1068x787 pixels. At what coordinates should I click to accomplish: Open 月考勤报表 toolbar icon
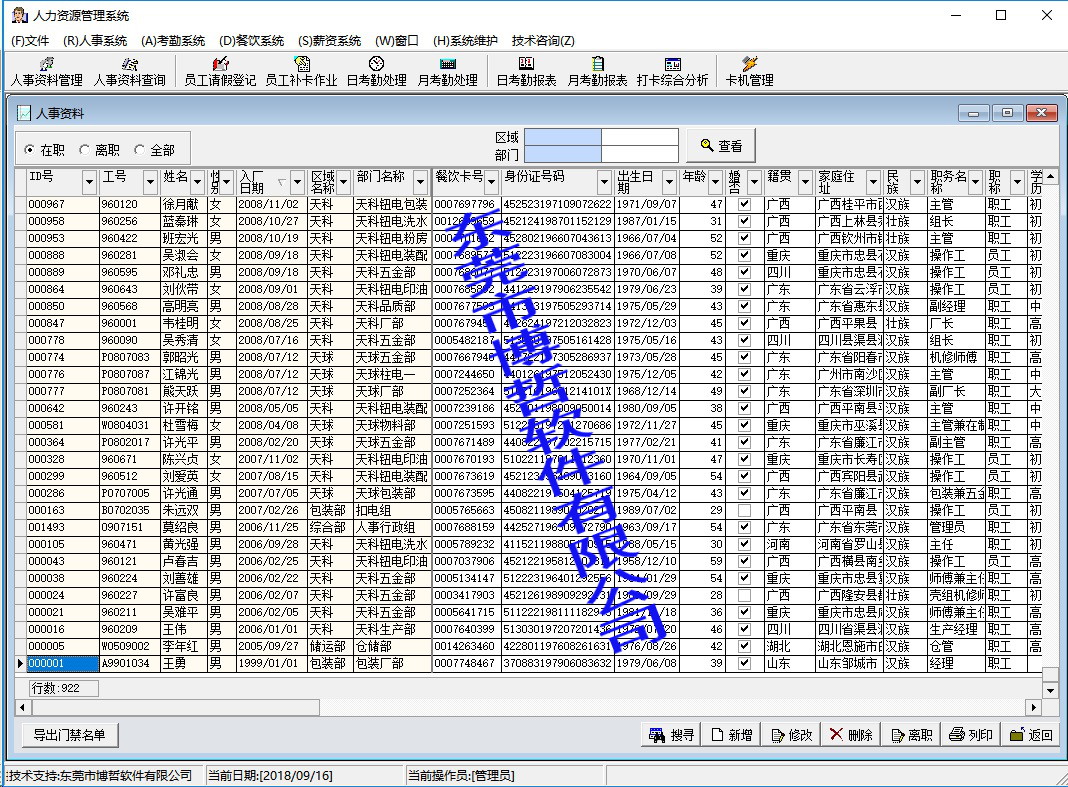pyautogui.click(x=597, y=72)
